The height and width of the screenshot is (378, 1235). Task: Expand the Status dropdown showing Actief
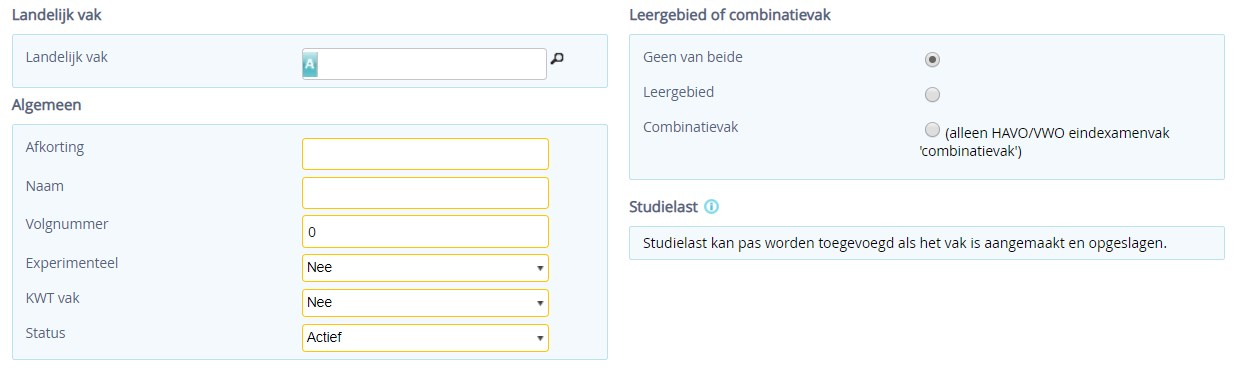pyautogui.click(x=425, y=337)
